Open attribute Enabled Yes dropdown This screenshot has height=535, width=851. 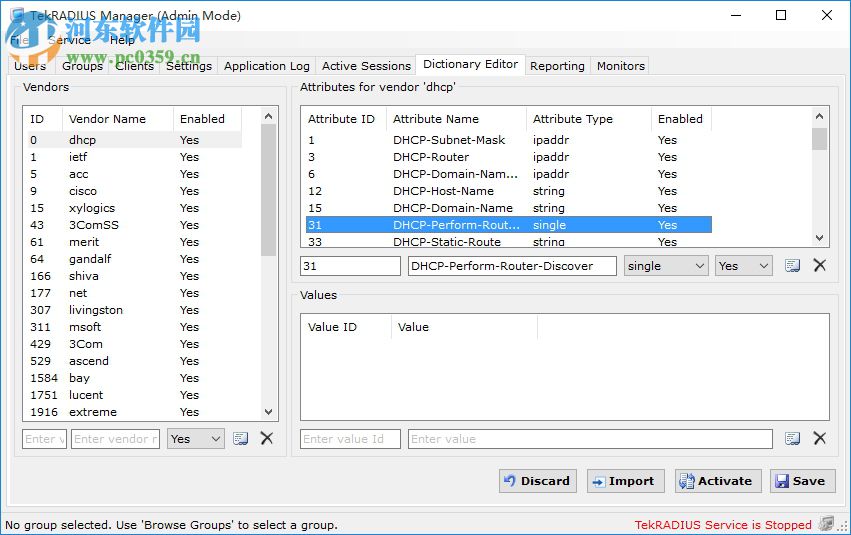(744, 266)
